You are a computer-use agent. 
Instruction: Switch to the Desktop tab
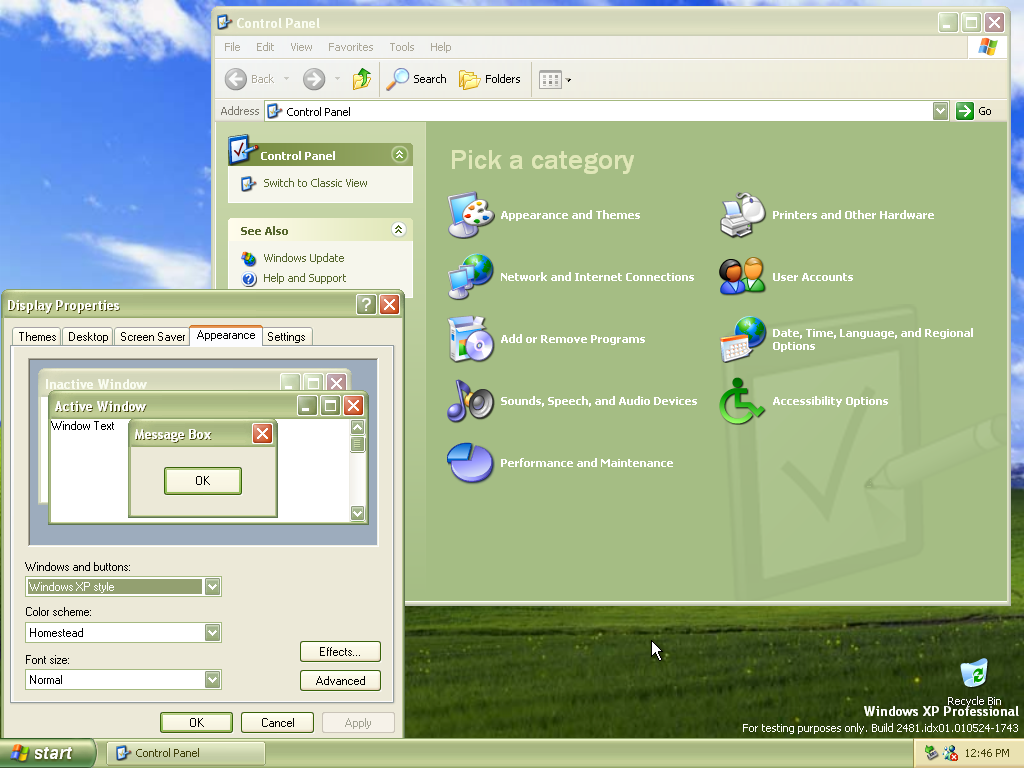88,336
